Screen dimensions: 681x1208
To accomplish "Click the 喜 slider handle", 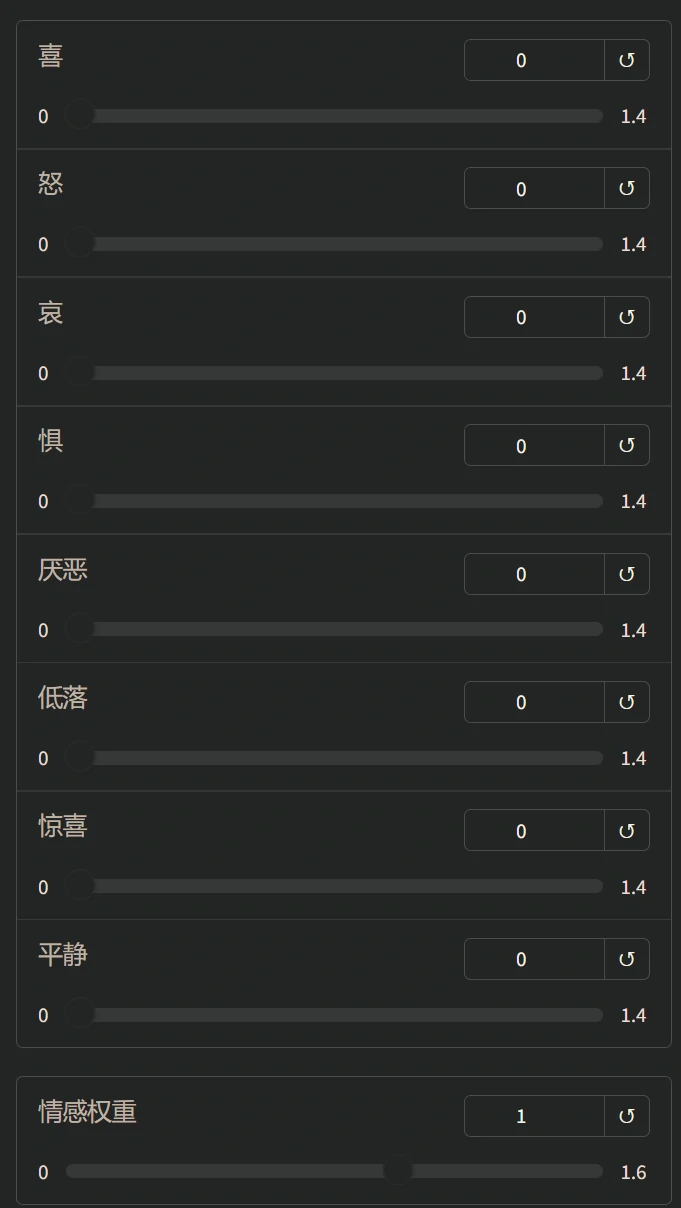I will [79, 116].
